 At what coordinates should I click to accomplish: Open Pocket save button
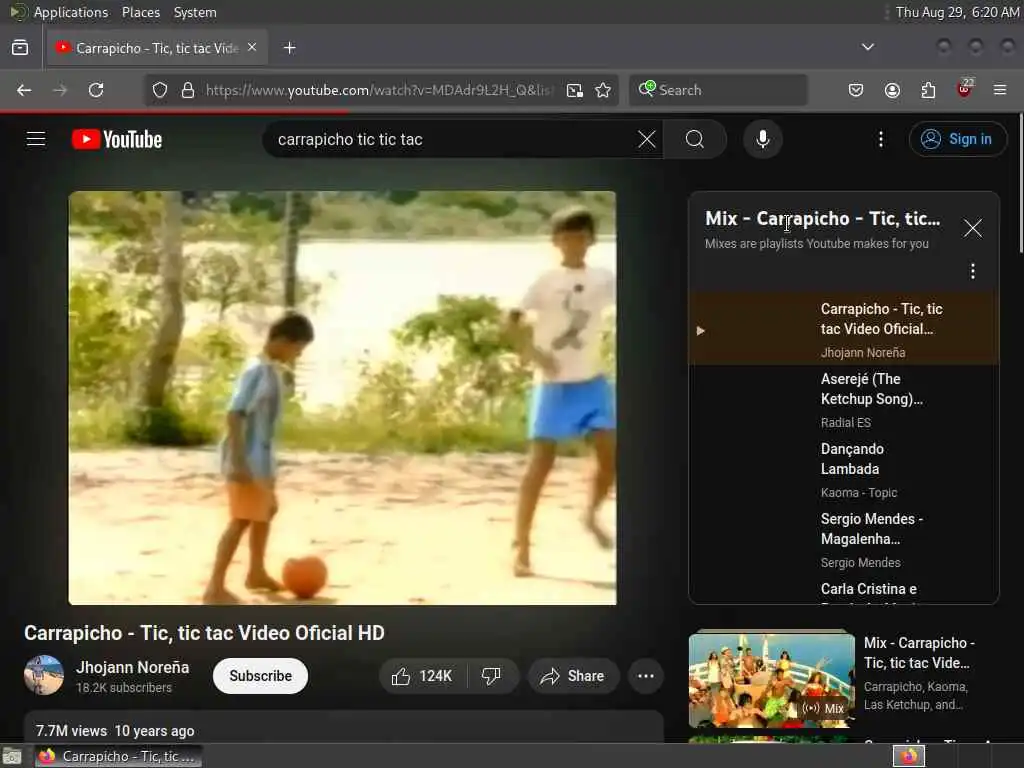tap(856, 90)
